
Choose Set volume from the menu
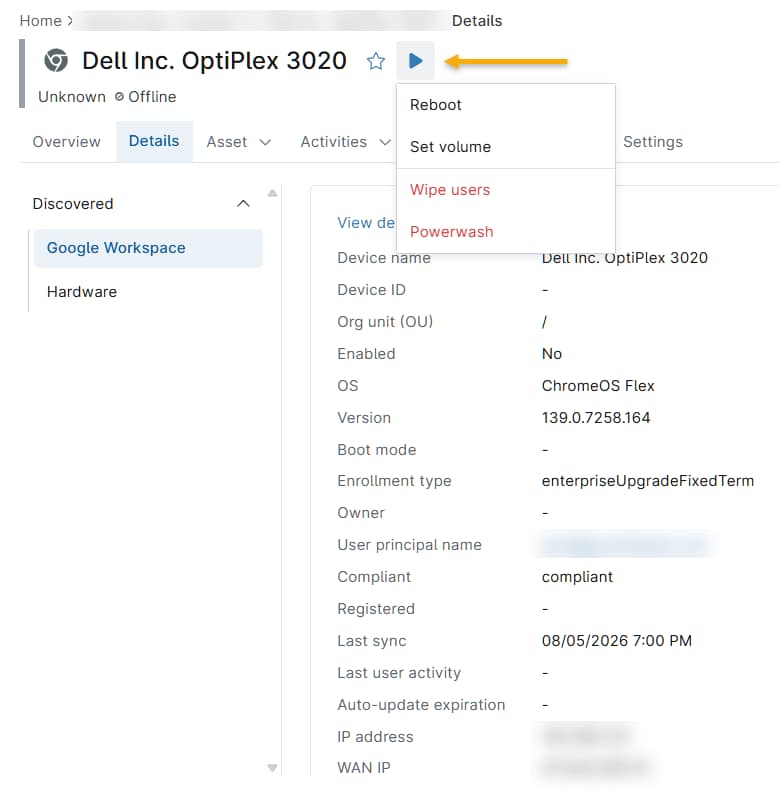[x=506, y=147]
